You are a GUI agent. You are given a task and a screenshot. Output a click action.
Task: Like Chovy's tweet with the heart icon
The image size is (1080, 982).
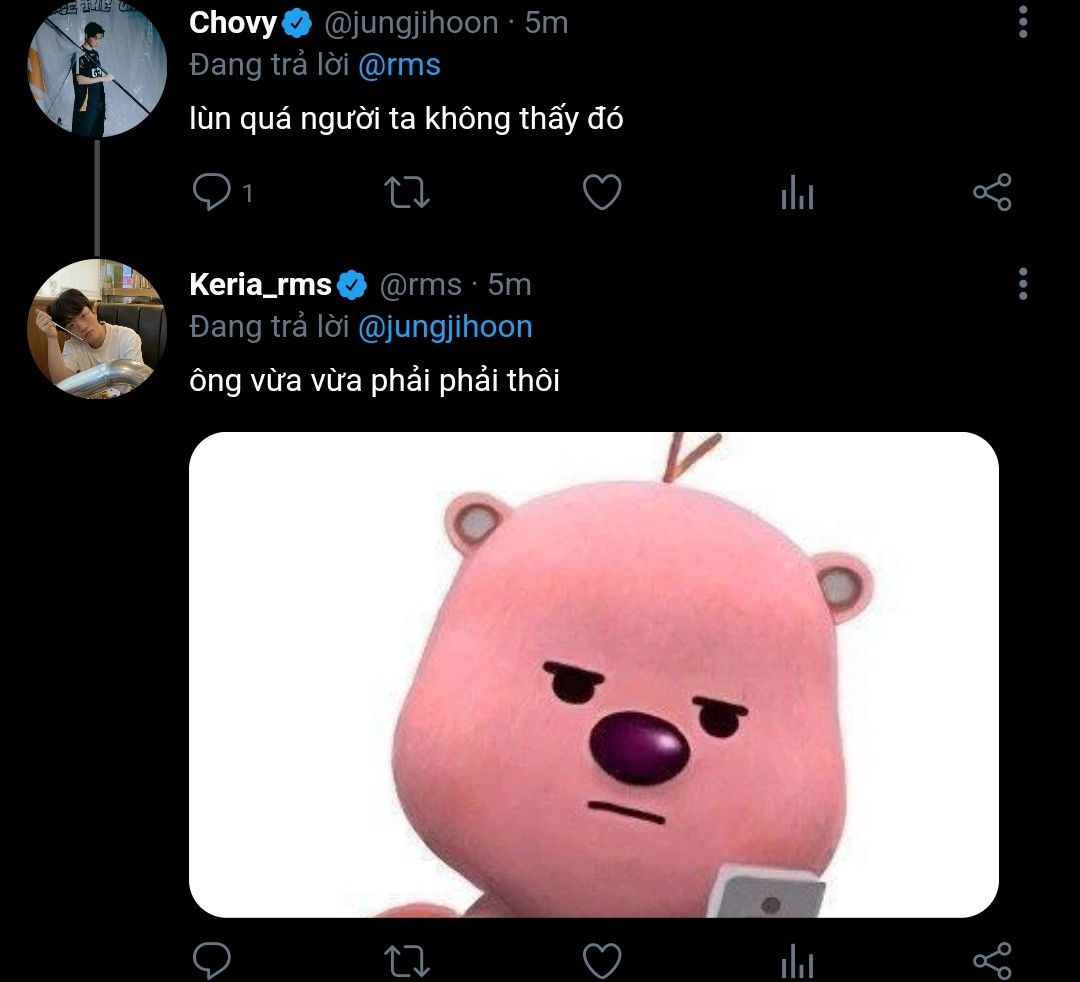click(x=602, y=191)
